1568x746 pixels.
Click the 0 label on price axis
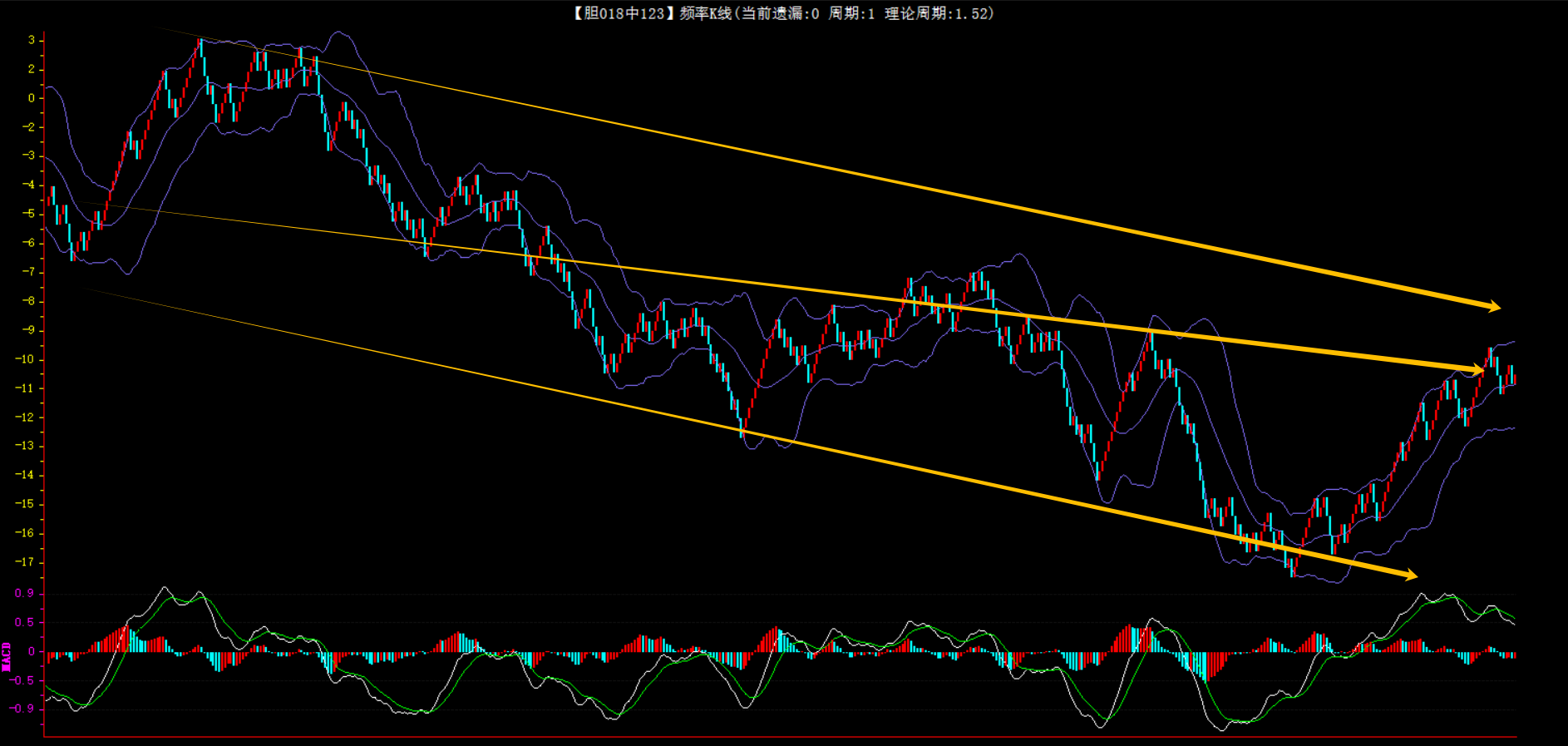[x=32, y=98]
